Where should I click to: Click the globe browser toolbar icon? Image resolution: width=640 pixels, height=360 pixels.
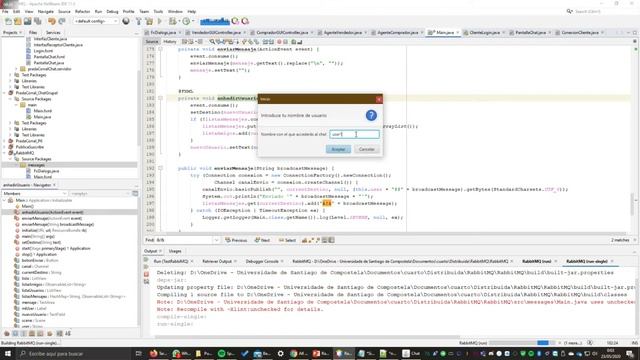coord(126,21)
